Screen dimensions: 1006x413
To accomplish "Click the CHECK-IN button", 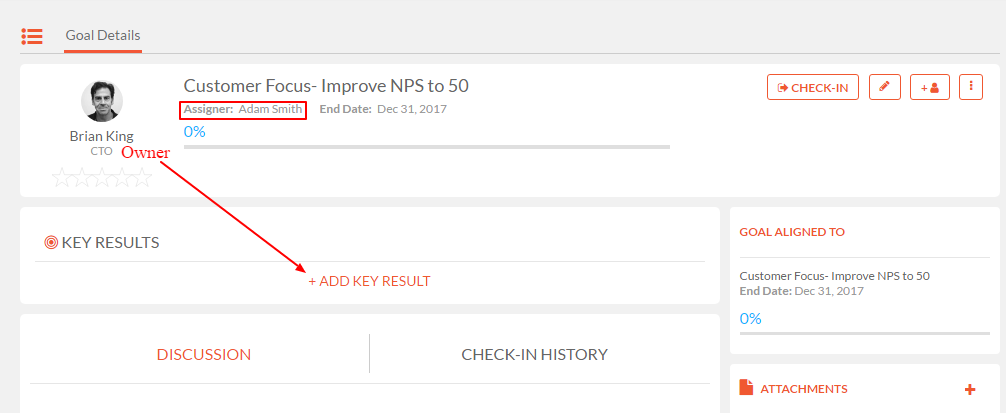I will pos(813,87).
